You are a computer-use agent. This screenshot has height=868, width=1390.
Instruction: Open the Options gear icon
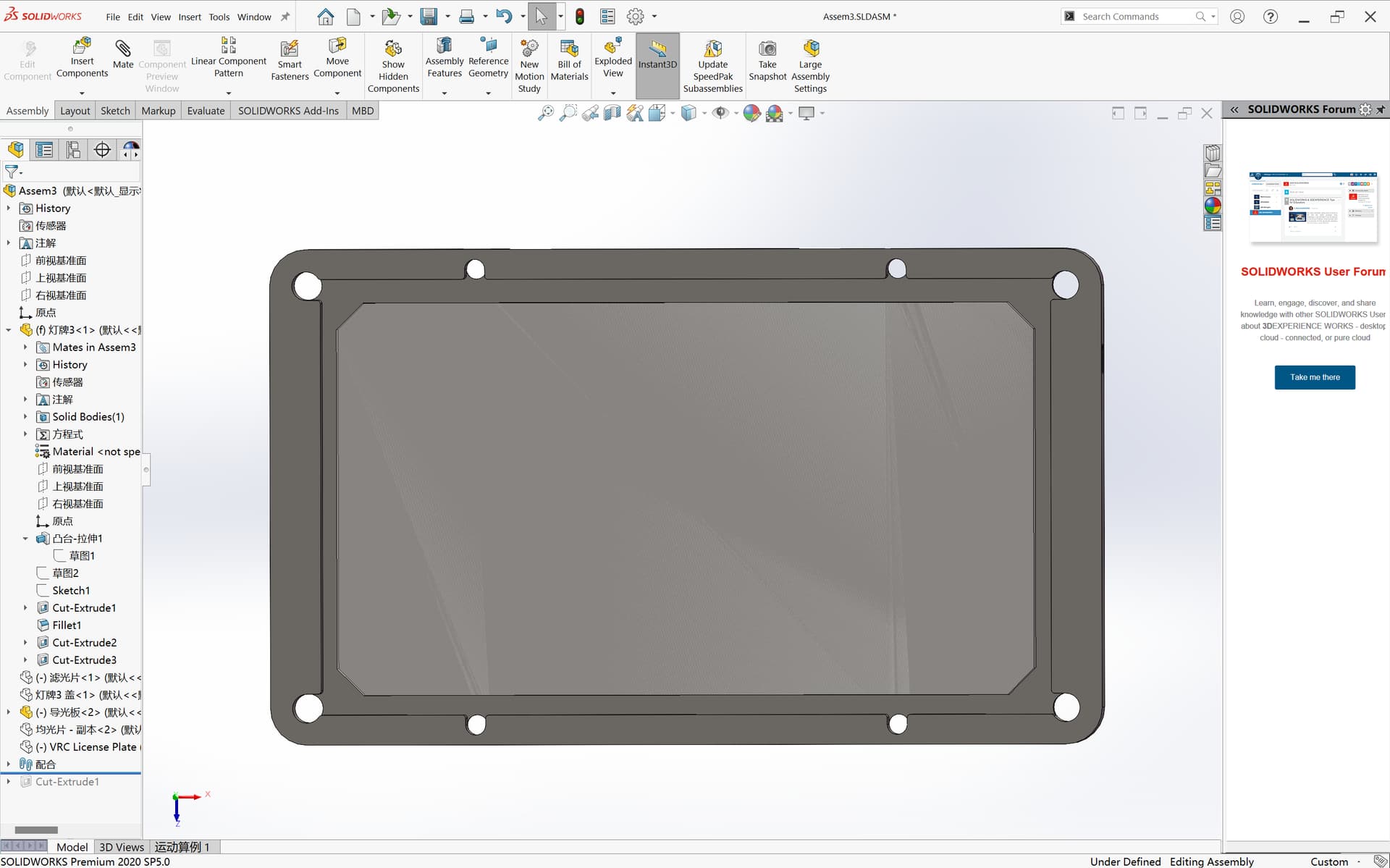[635, 17]
